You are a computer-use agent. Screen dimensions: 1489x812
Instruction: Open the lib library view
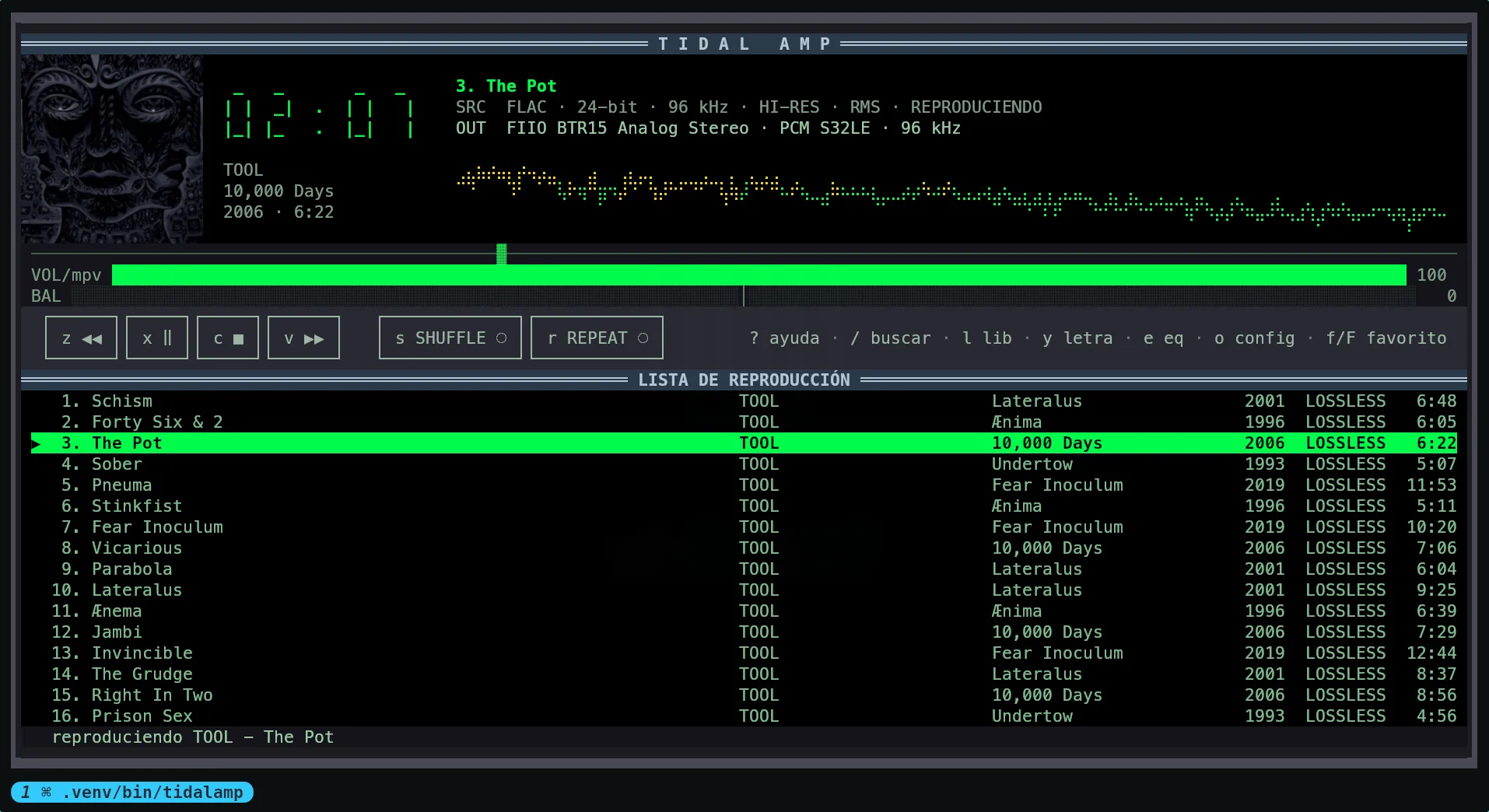987,338
